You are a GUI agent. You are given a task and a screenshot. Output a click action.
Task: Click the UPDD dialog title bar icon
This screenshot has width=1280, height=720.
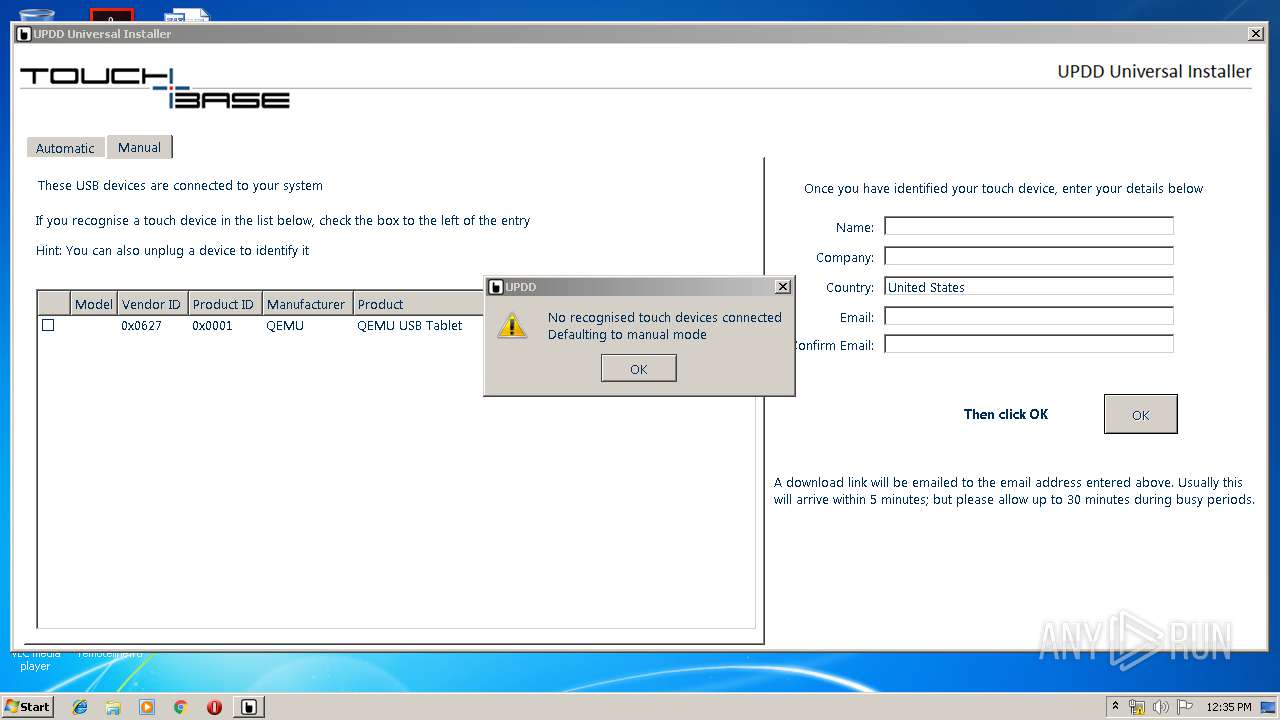(x=495, y=287)
